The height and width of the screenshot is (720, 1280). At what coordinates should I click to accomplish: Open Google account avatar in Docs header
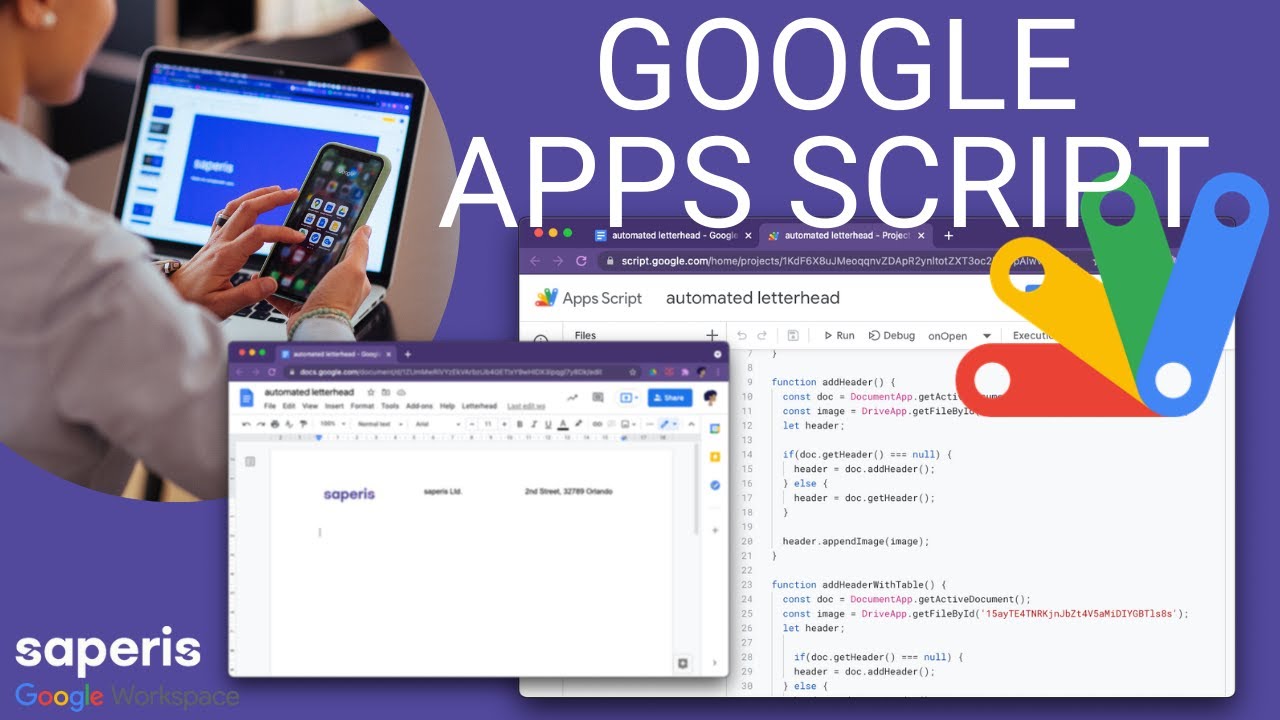pos(710,397)
